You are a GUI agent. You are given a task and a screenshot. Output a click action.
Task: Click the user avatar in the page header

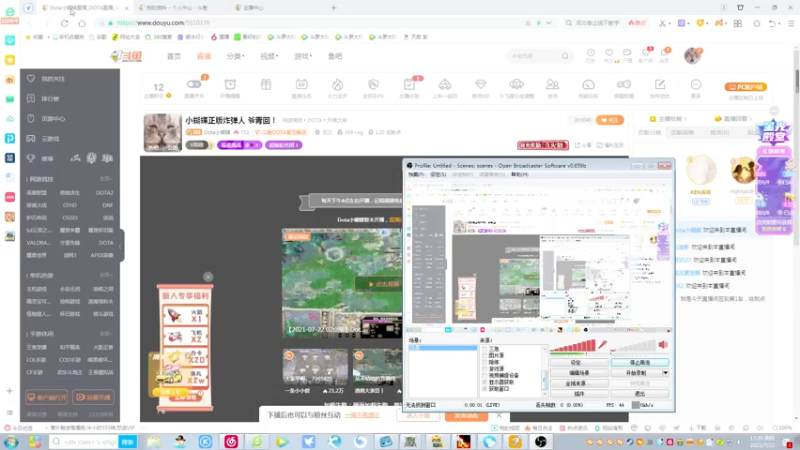[x=692, y=56]
